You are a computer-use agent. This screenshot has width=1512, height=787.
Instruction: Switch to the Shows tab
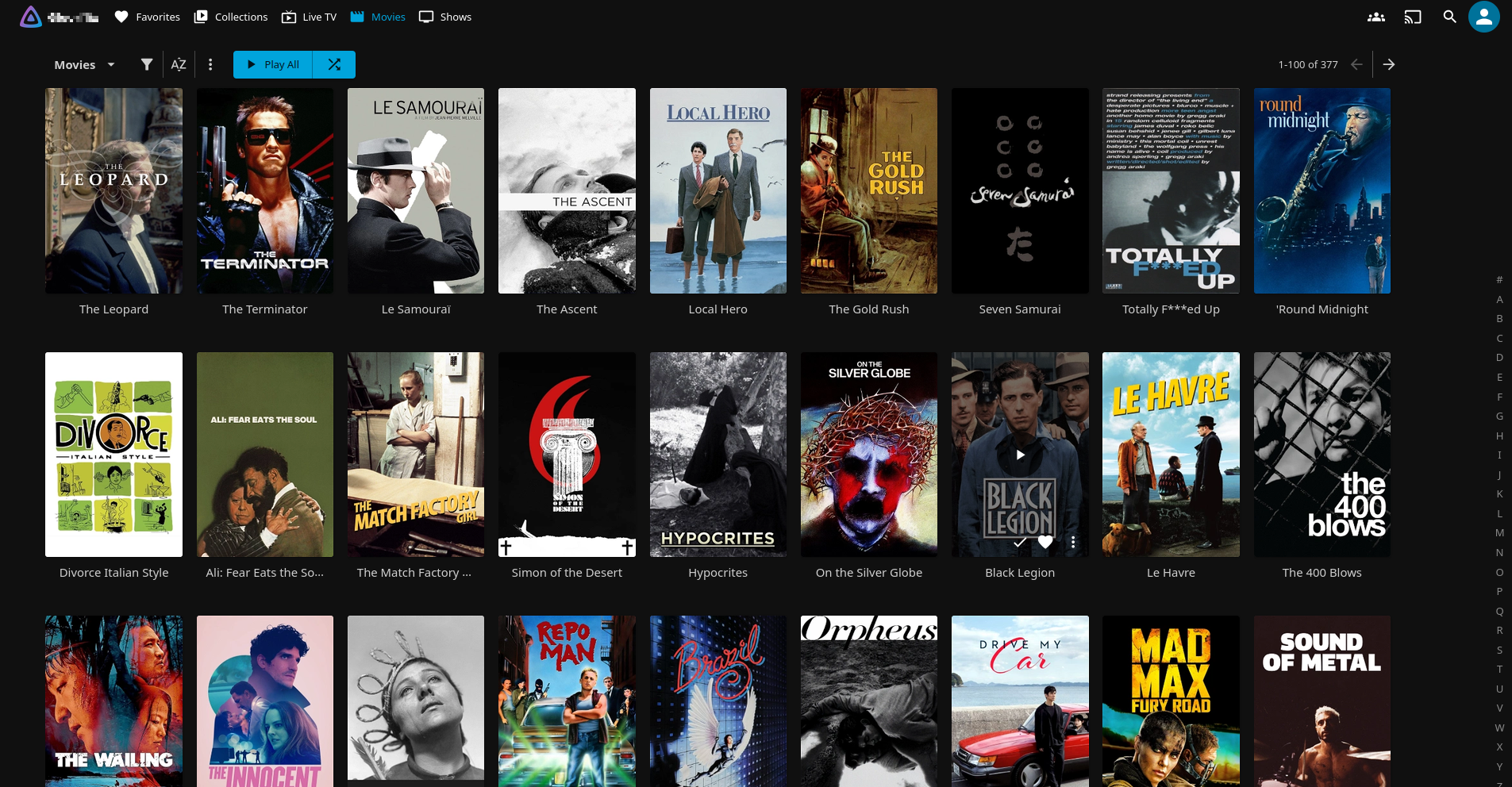(445, 17)
